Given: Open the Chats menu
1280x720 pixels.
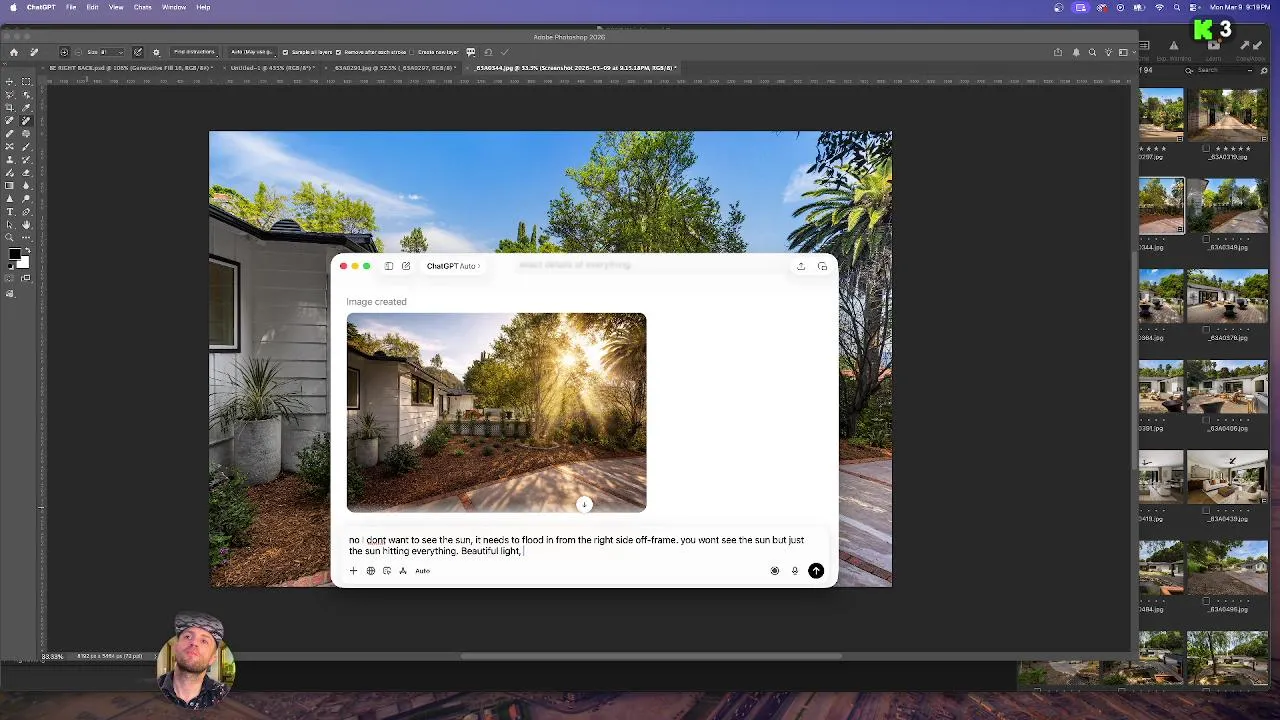Looking at the screenshot, I should point(143,7).
